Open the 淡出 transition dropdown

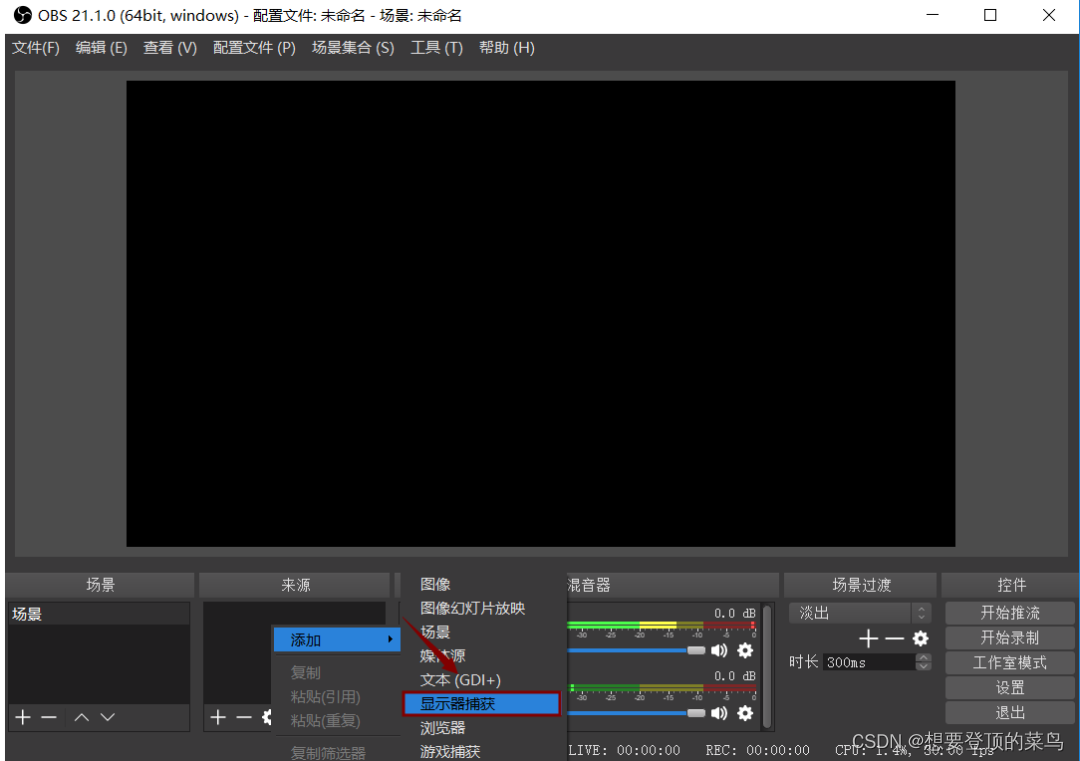[x=860, y=613]
